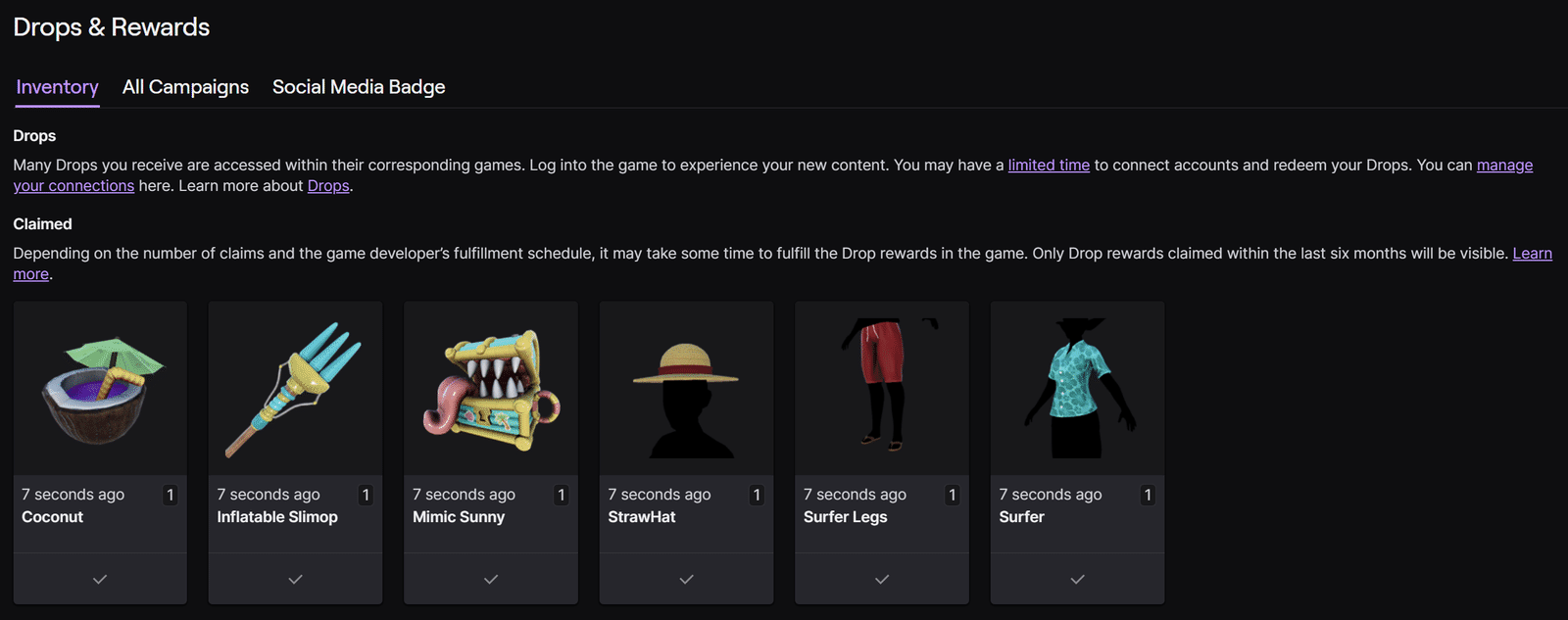Switch to All Campaigns tab
This screenshot has width=1568, height=620.
pos(185,87)
